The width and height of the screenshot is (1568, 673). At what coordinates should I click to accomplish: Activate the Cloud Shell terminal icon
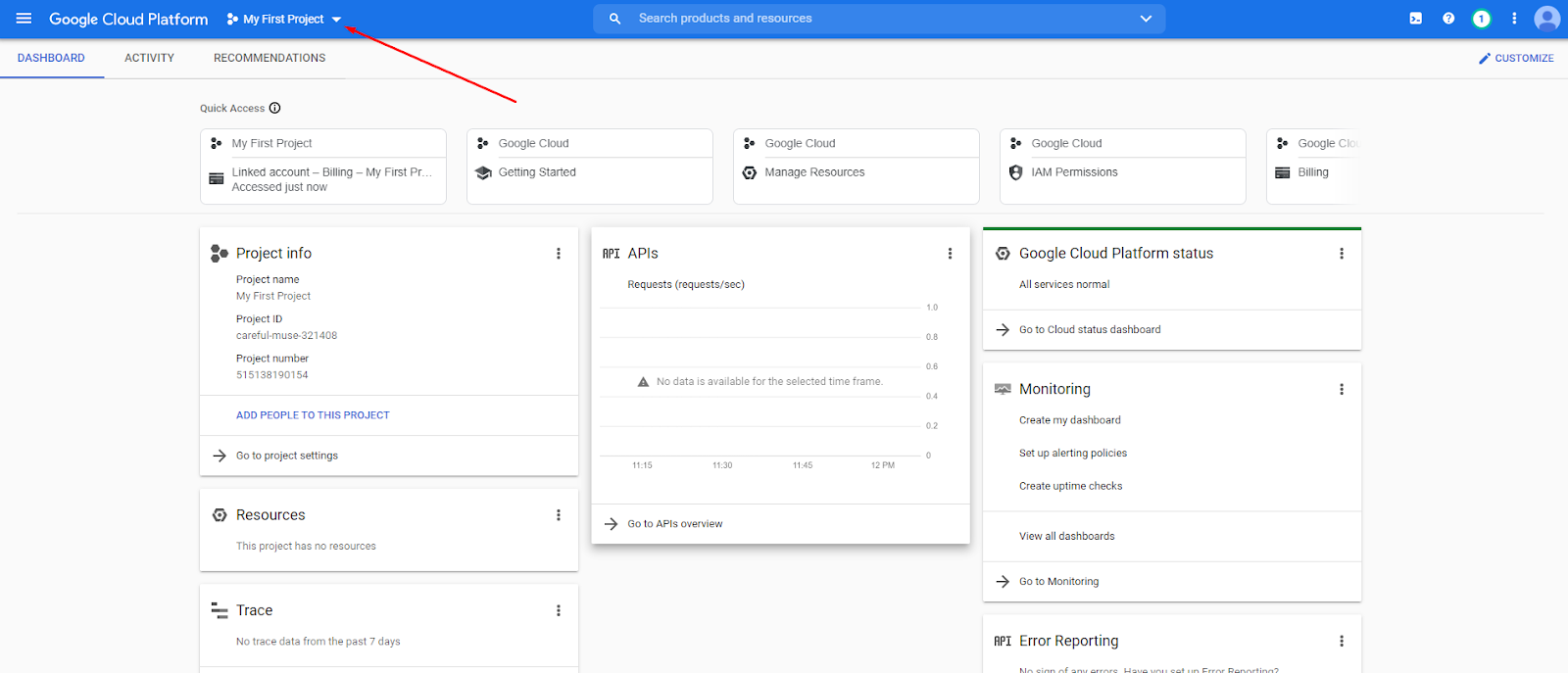coord(1415,19)
